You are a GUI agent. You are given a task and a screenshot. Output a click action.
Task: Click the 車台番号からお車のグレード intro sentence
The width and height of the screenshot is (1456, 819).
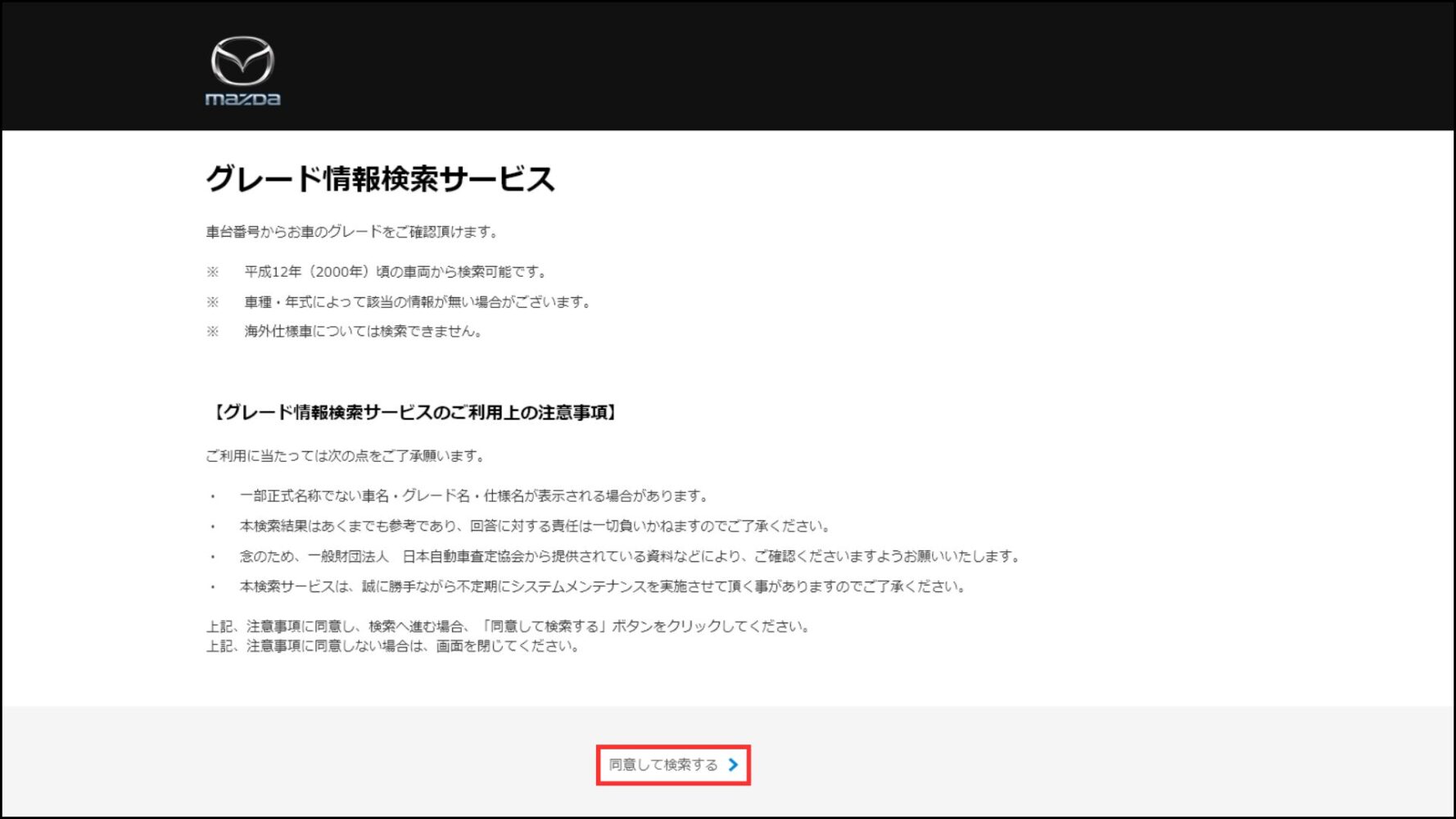click(352, 232)
